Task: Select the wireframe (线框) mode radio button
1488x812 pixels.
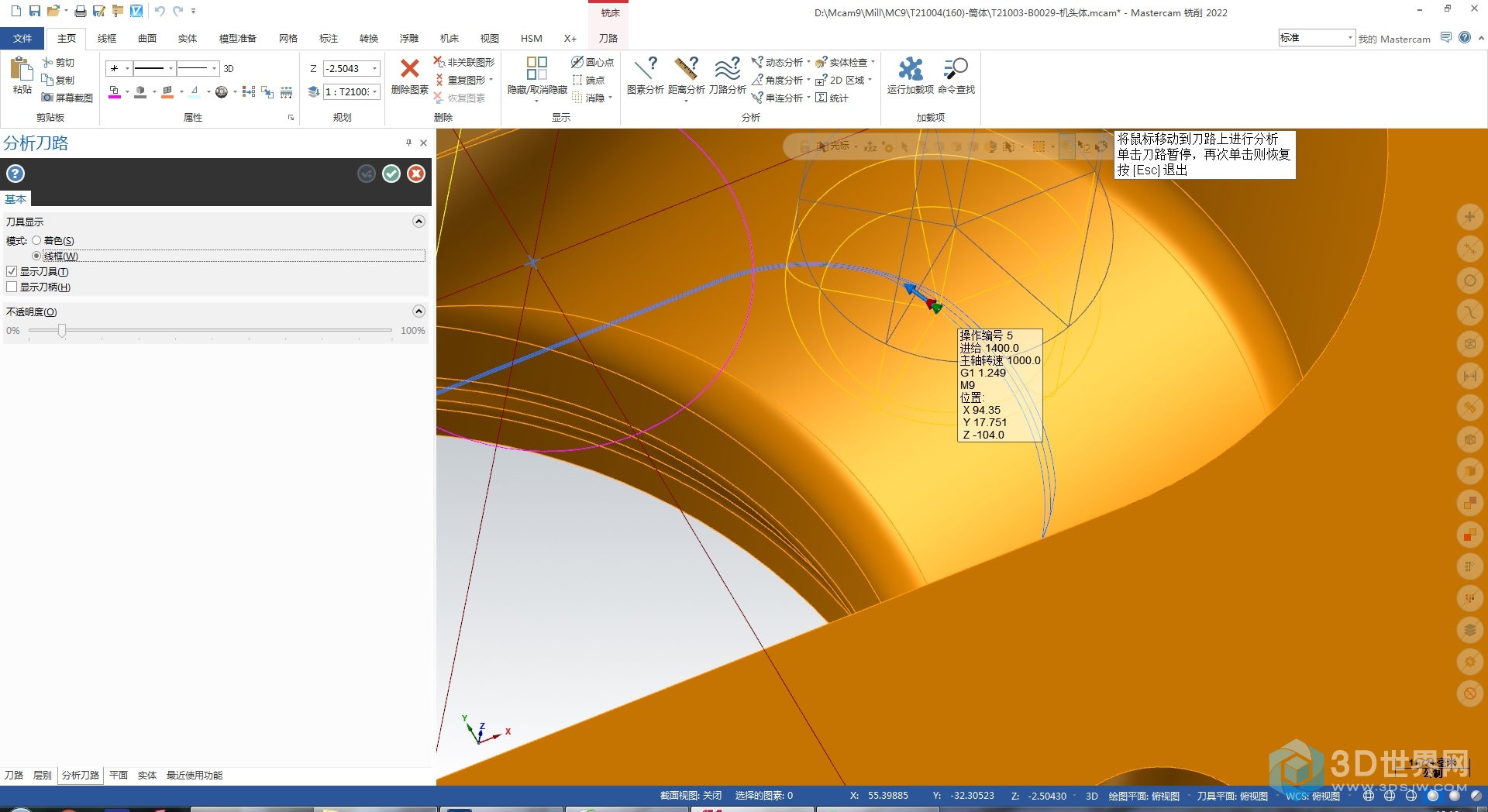Action: click(36, 256)
